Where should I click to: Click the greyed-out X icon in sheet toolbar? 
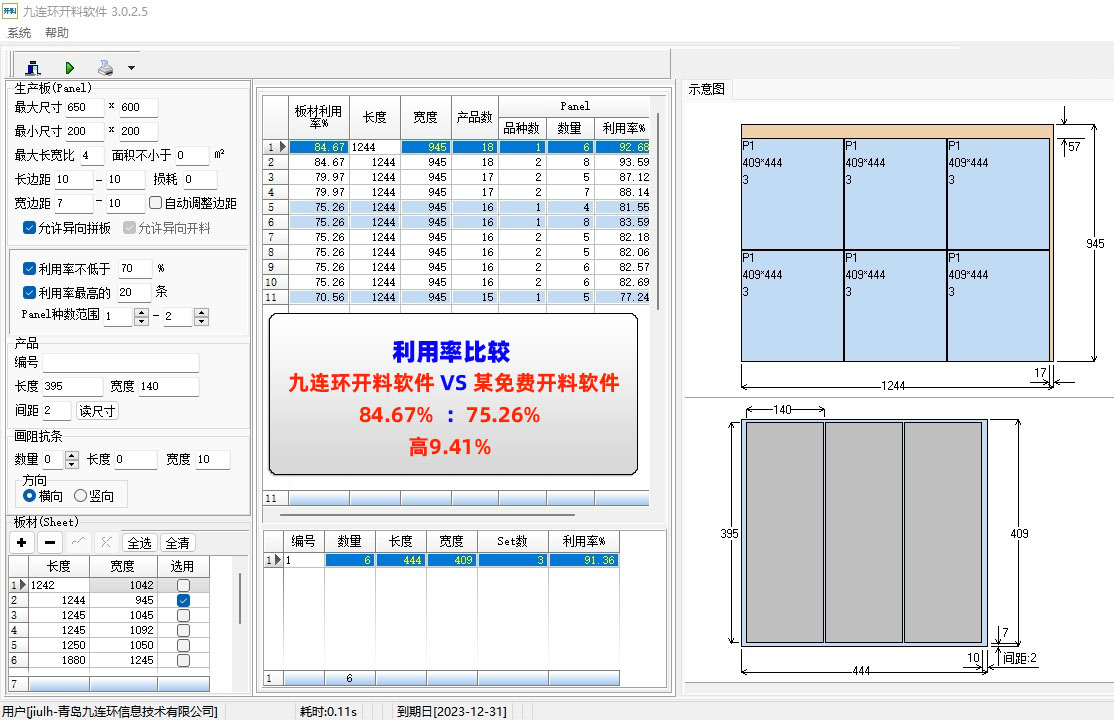(x=106, y=543)
